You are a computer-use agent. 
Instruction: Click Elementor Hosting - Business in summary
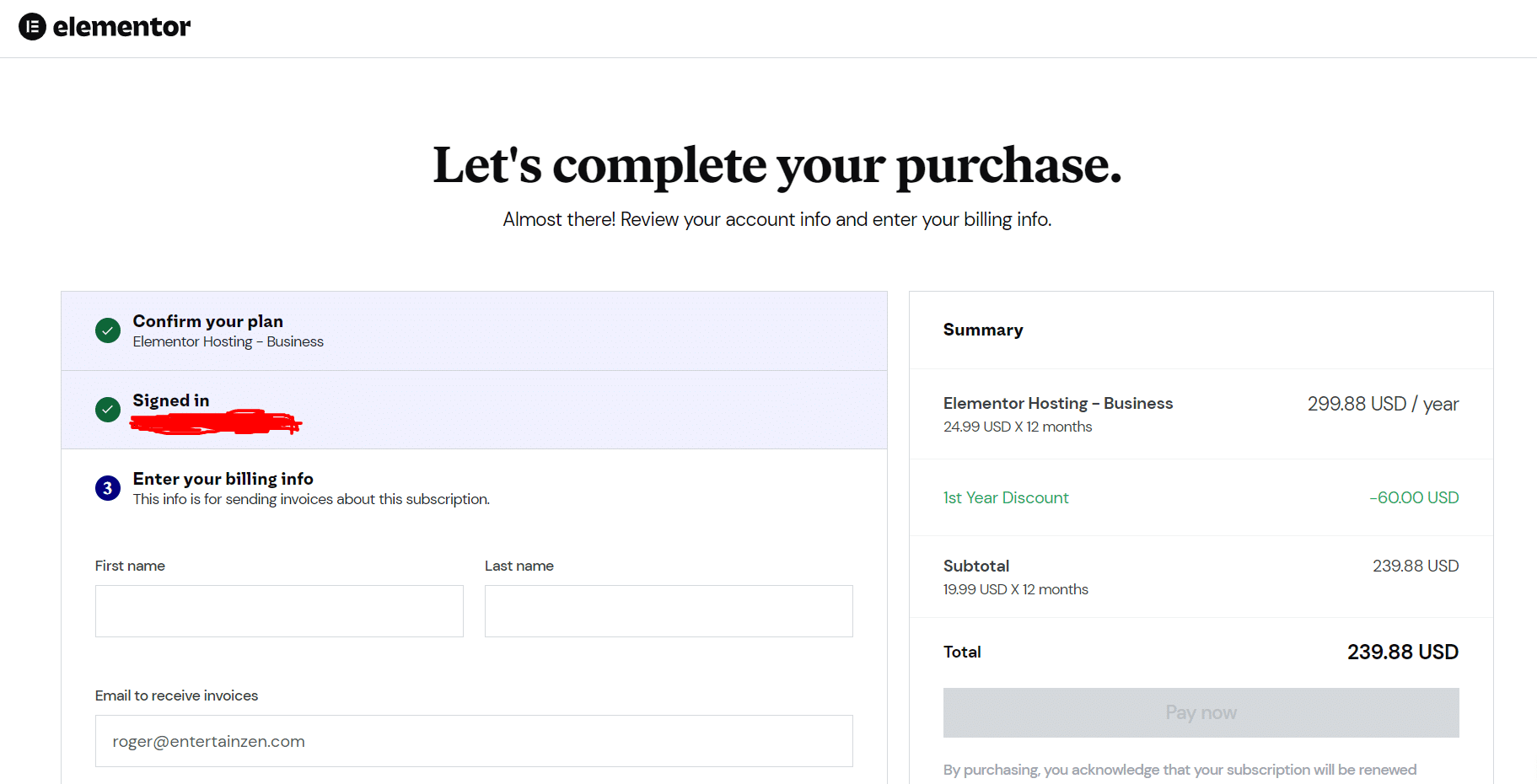pyautogui.click(x=1058, y=403)
